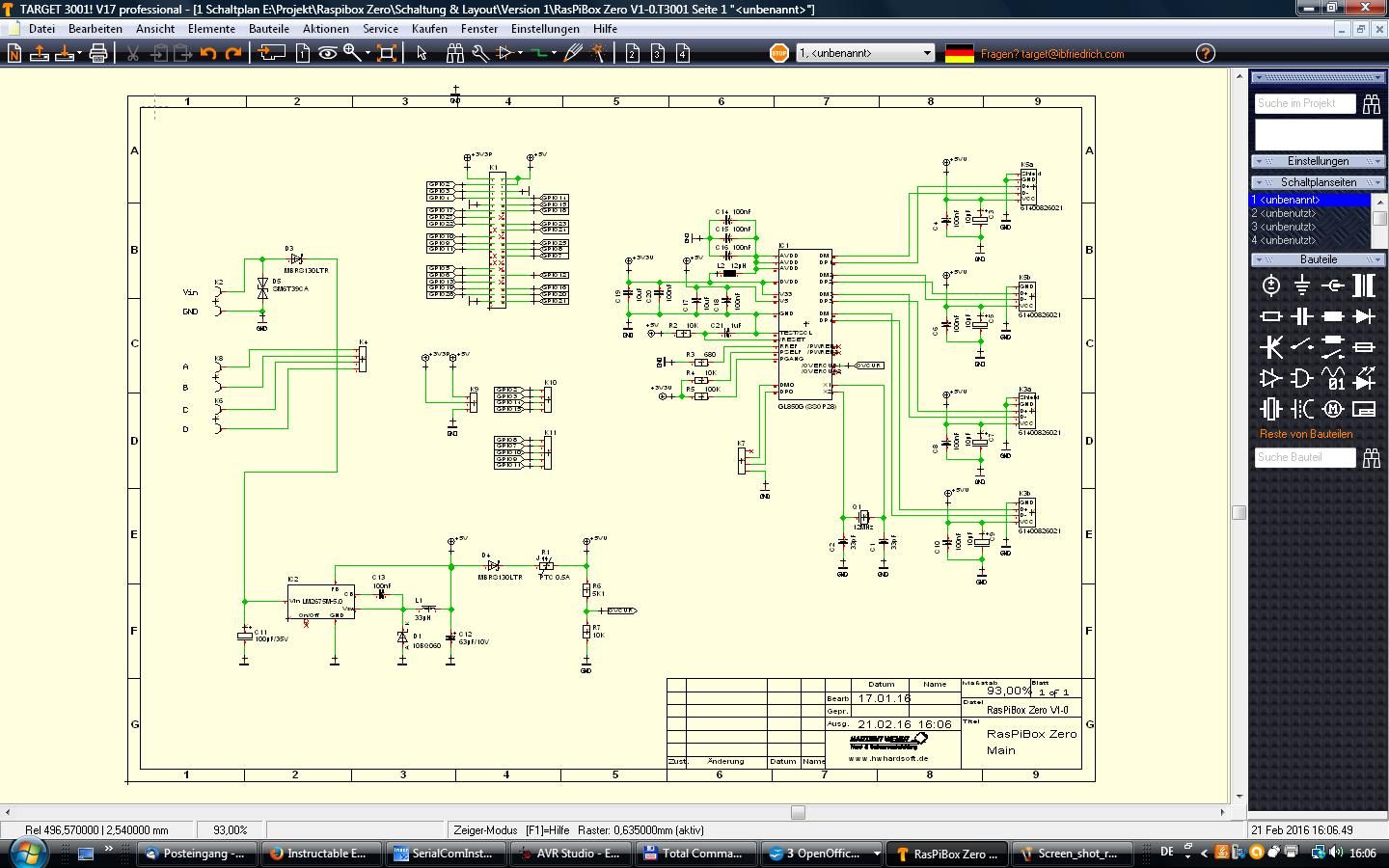Image resolution: width=1389 pixels, height=868 pixels.
Task: Toggle the pointer selection mode
Action: (x=422, y=54)
